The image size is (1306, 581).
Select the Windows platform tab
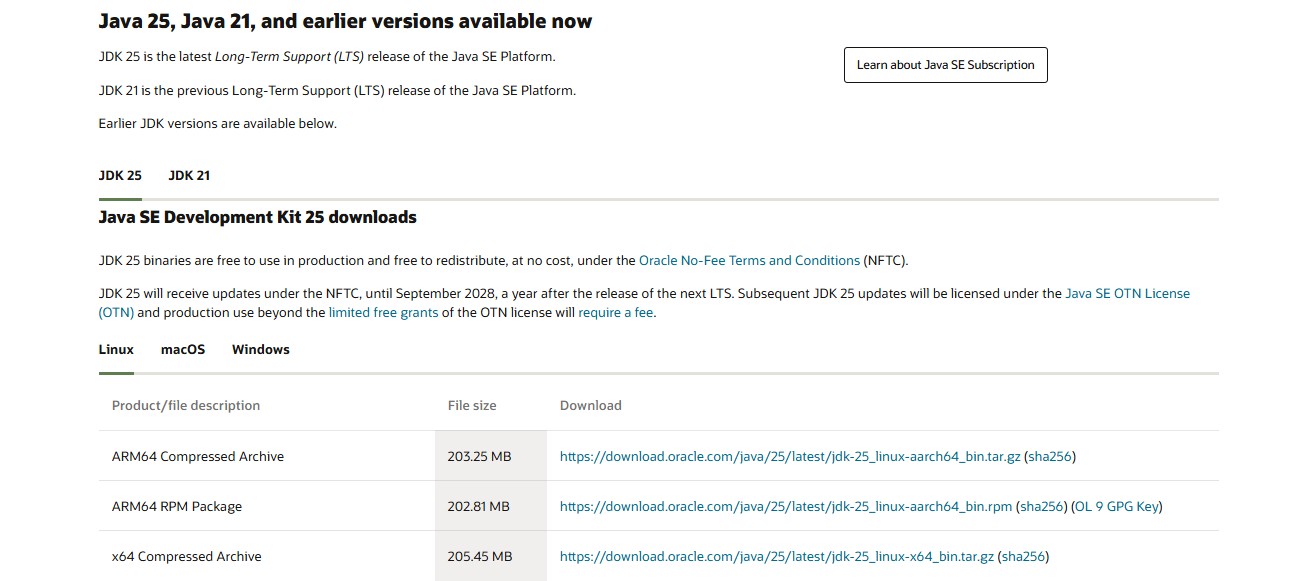tap(261, 350)
